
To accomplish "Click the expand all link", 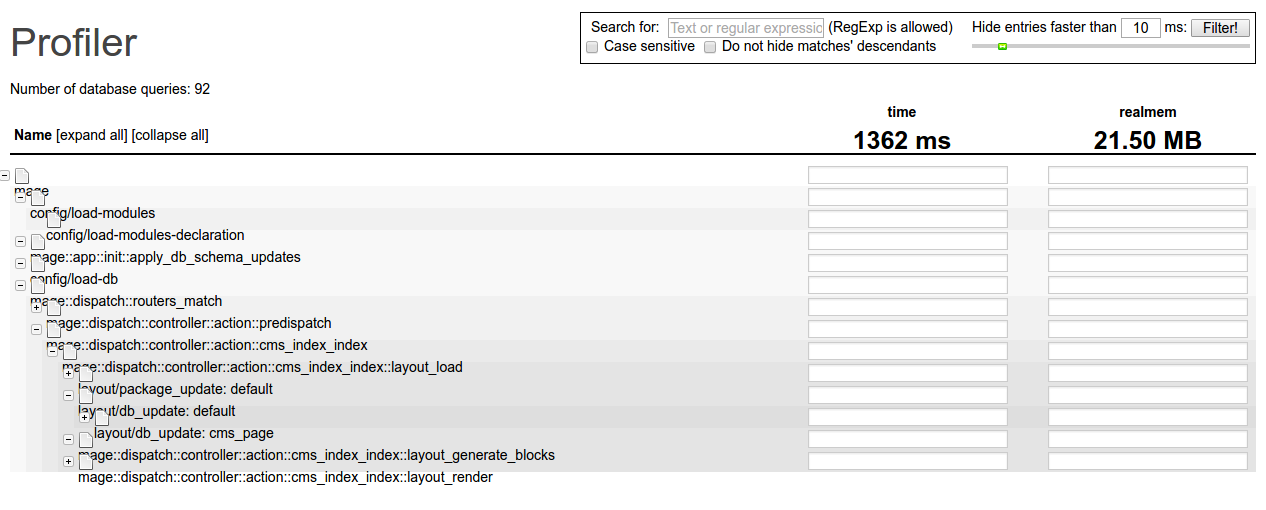I will (x=92, y=135).
